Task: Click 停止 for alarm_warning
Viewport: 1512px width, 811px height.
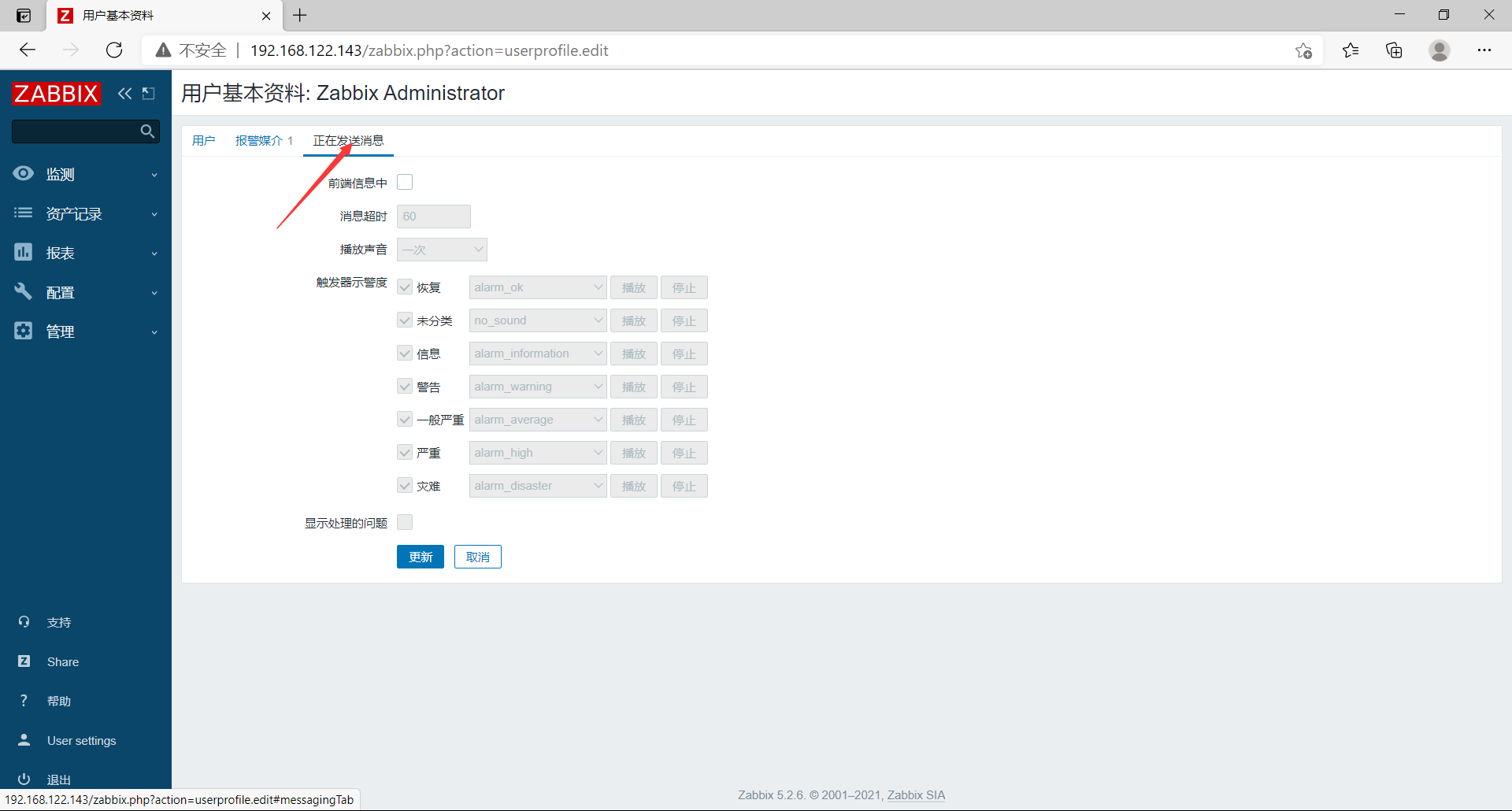Action: click(684, 387)
